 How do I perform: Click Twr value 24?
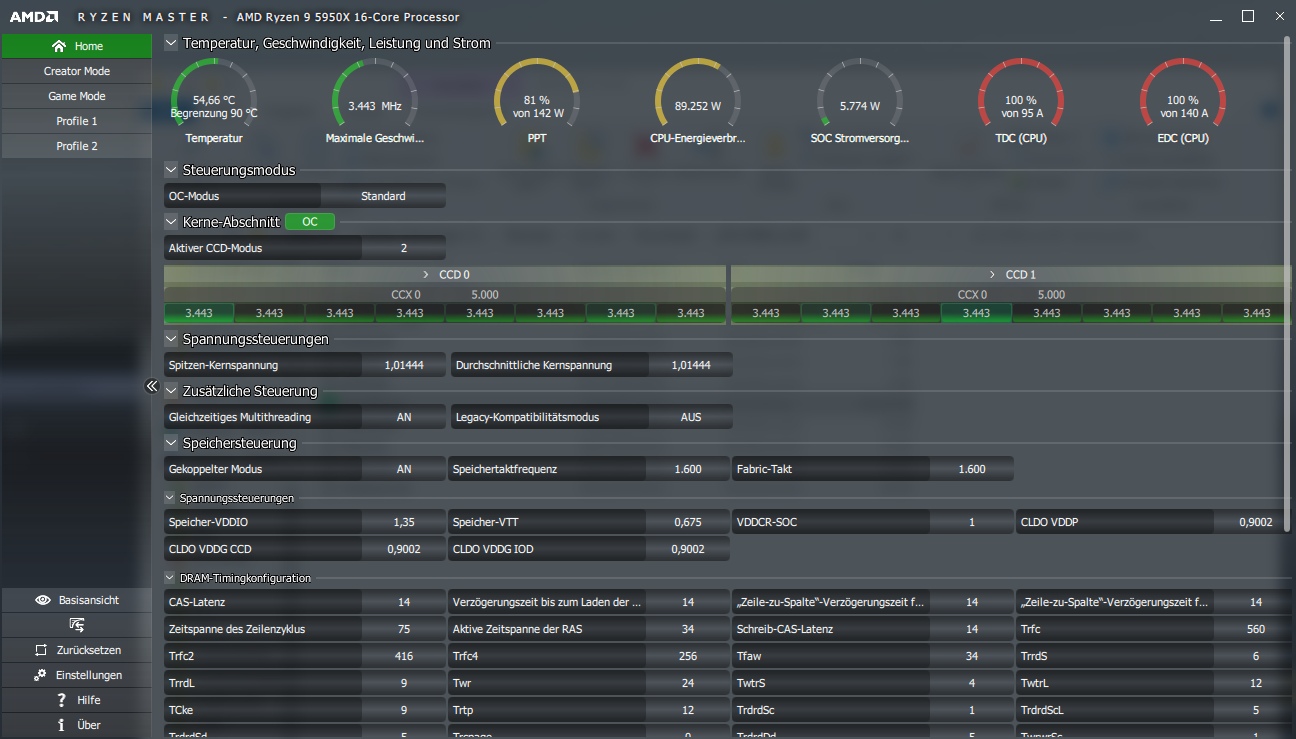pyautogui.click(x=688, y=683)
